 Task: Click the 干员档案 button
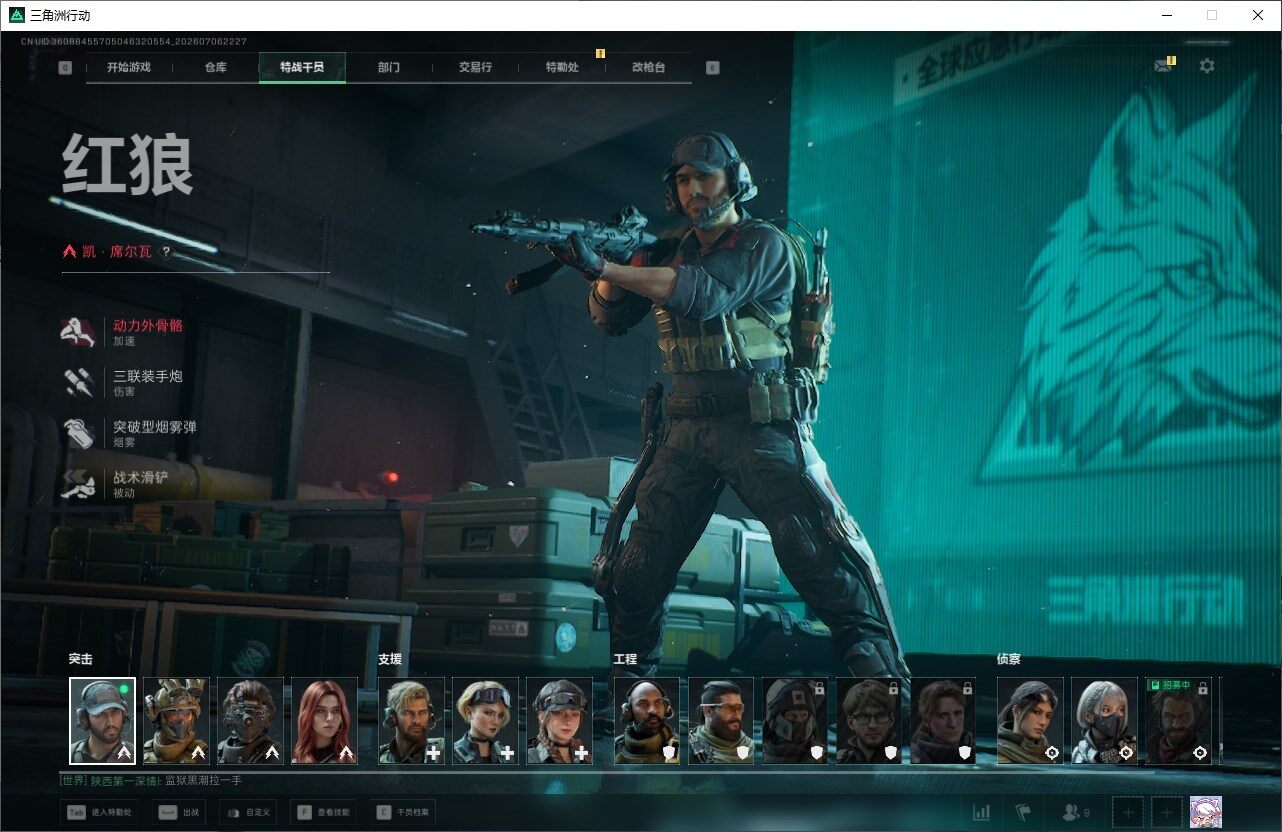click(401, 812)
